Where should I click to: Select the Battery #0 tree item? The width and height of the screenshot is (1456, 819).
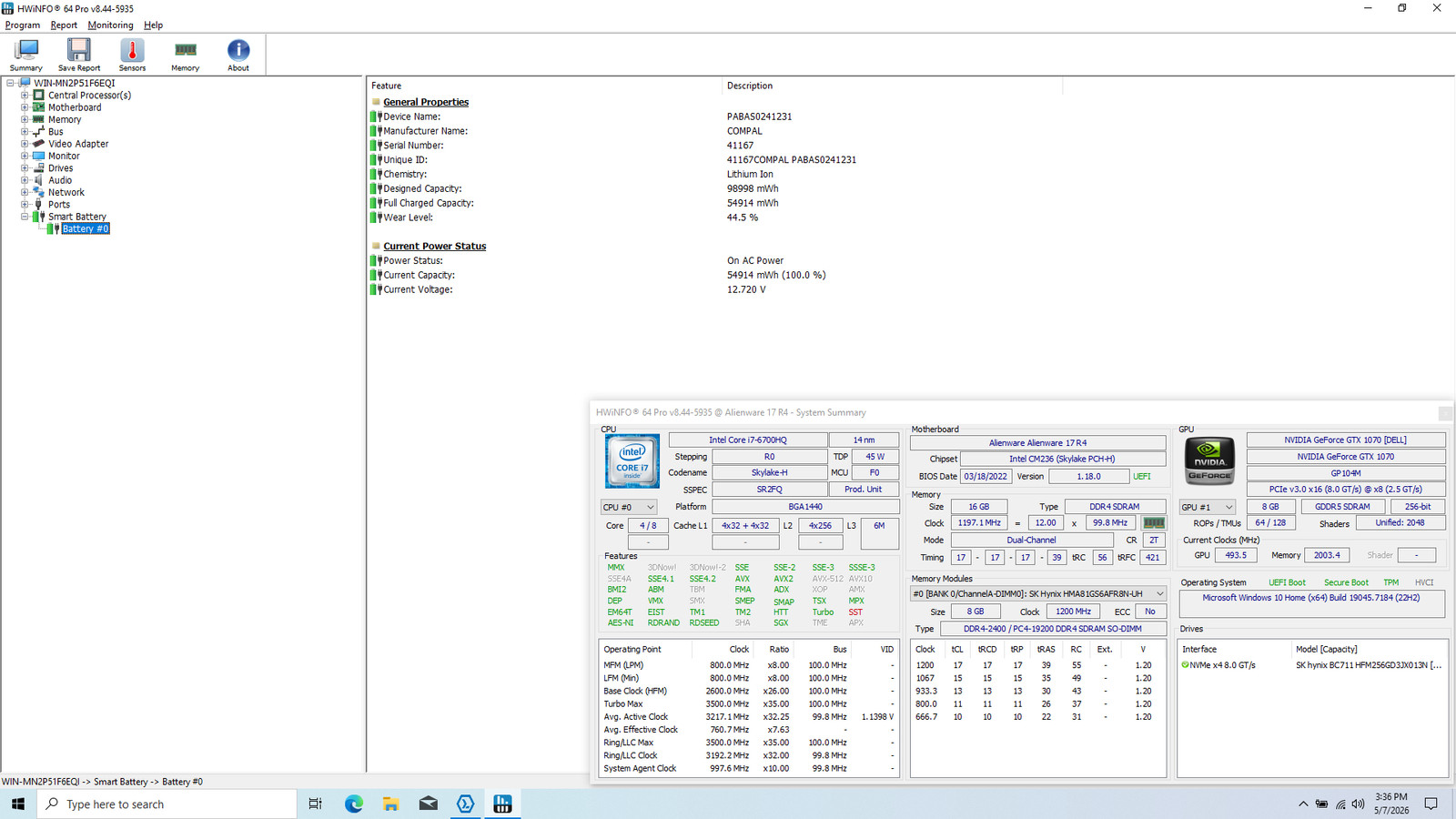(x=86, y=229)
